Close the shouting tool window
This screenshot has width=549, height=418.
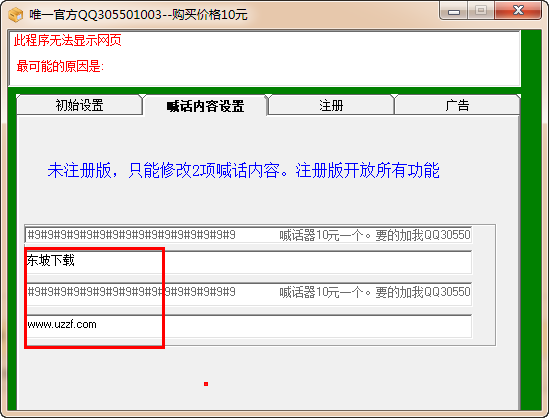(x=518, y=11)
